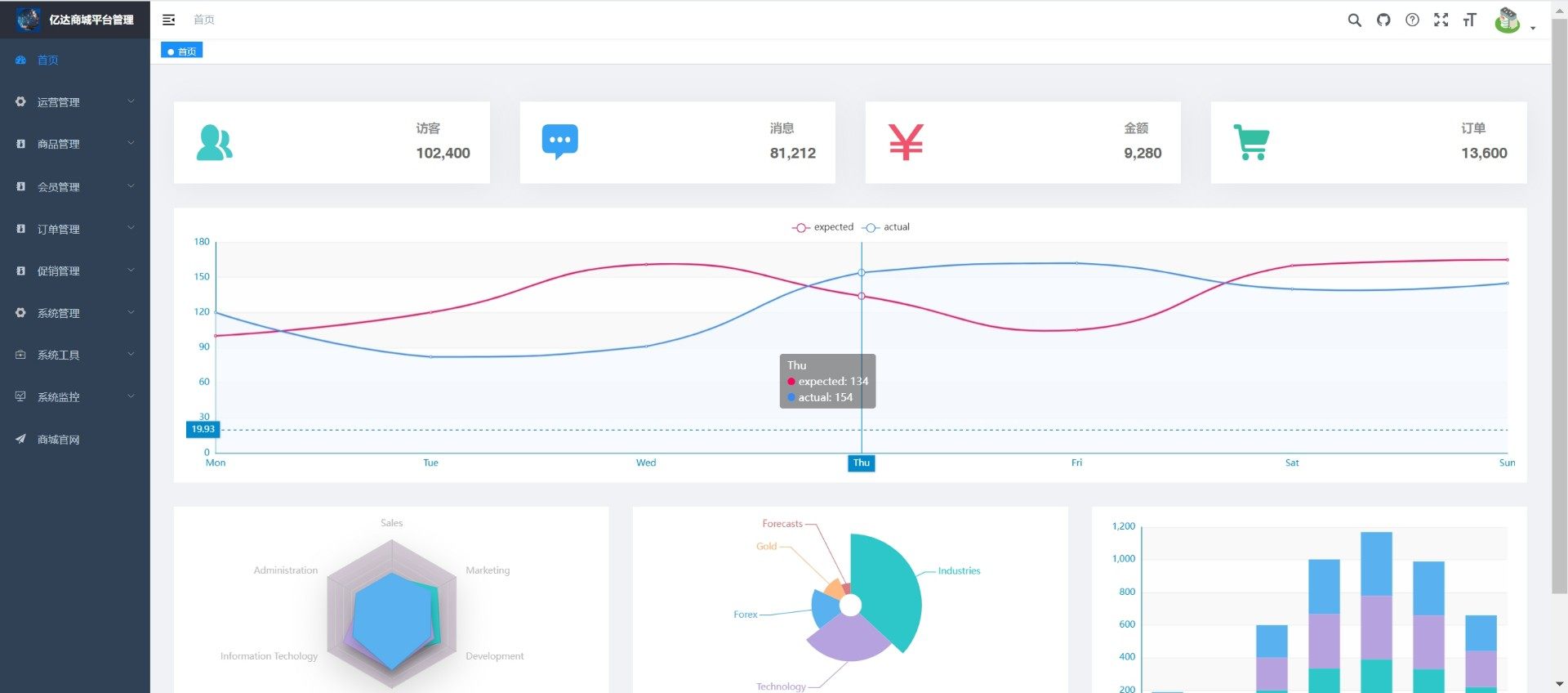Click the 系统工具 toolbox icon
This screenshot has width=1568, height=693.
20,355
